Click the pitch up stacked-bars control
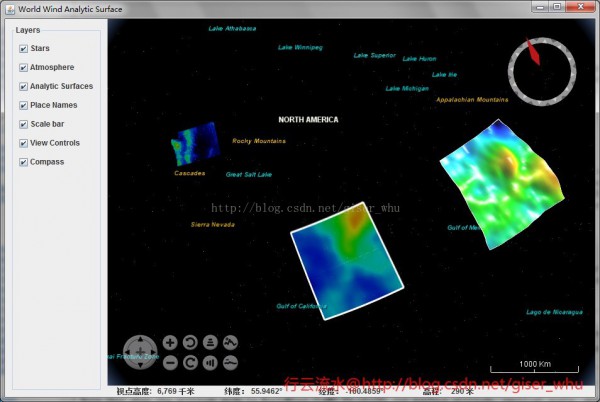 (210, 343)
